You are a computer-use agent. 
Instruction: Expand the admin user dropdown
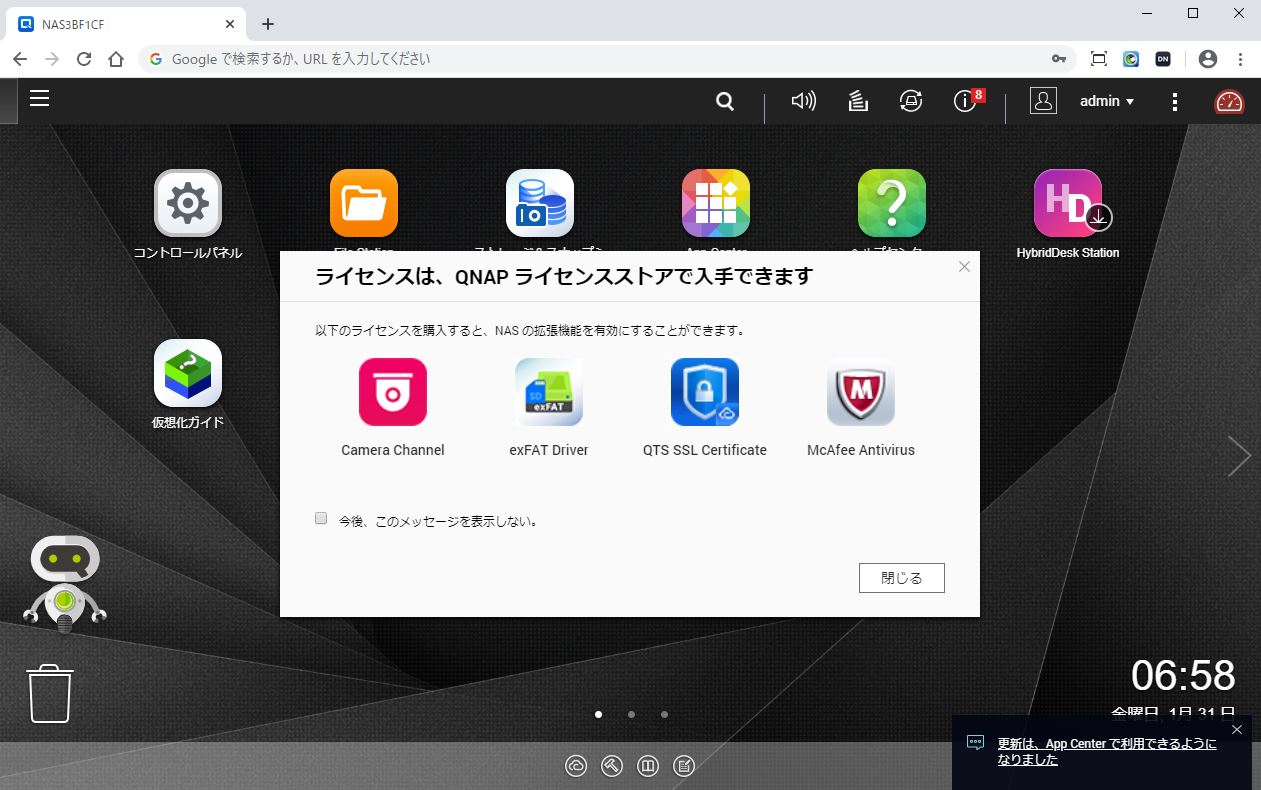point(1107,101)
